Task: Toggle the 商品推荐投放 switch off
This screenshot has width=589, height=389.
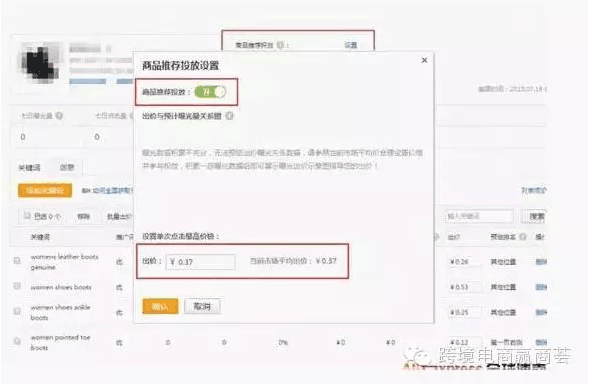Action: pos(210,92)
